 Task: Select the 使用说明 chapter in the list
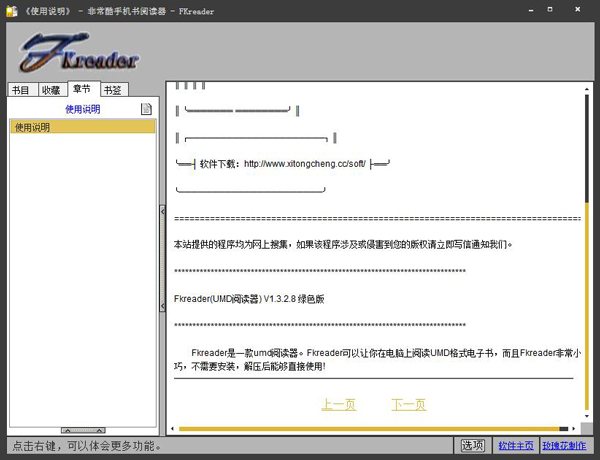(83, 127)
